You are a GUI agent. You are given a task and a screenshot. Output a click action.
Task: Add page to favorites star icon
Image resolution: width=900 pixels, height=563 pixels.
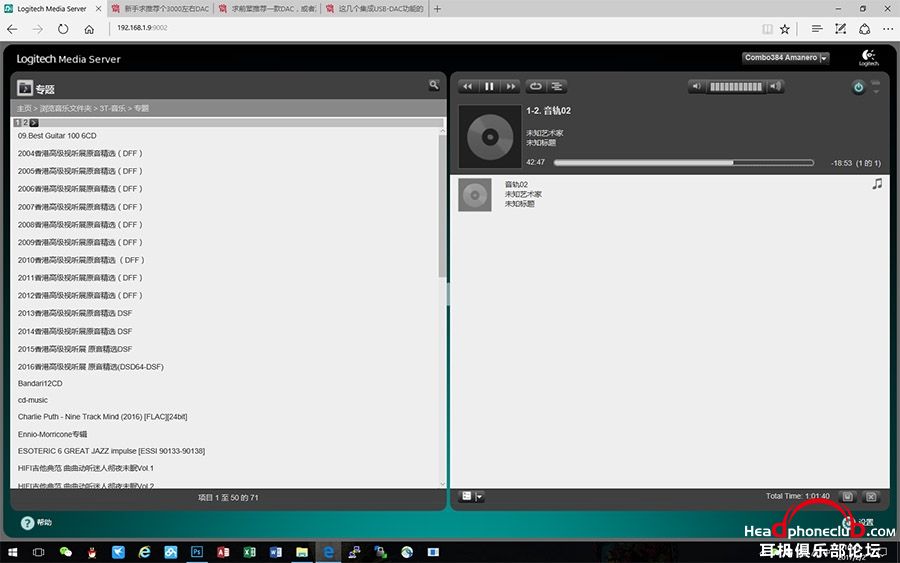(785, 29)
